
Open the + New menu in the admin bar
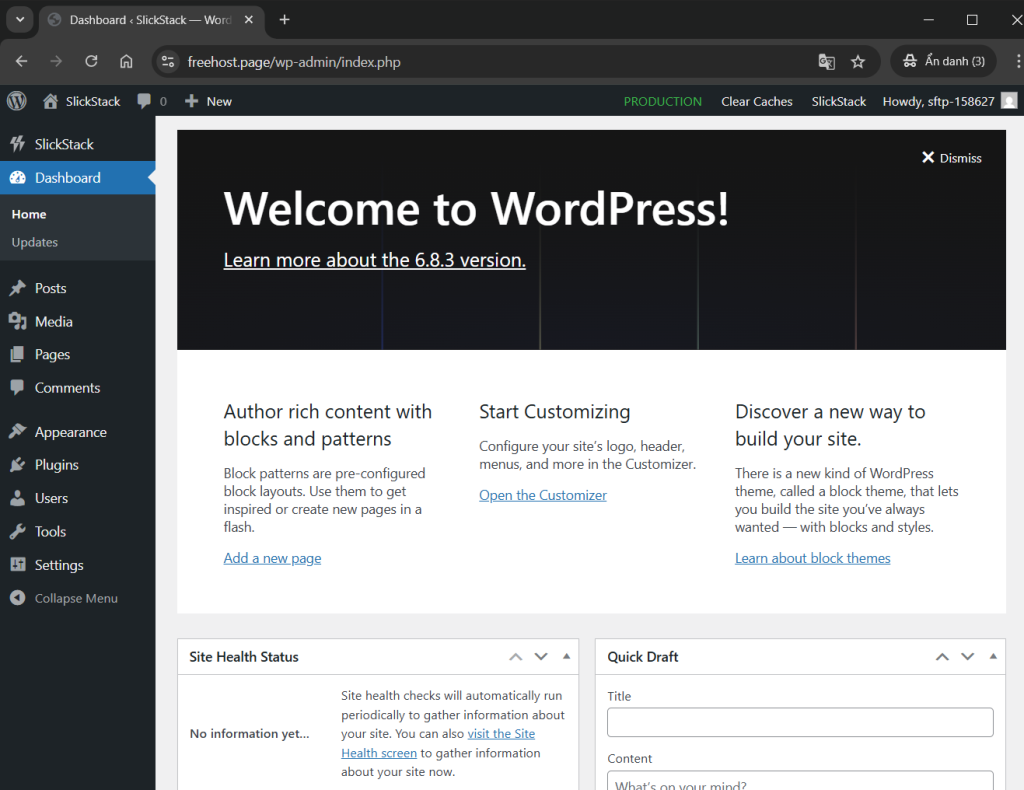[x=208, y=100]
